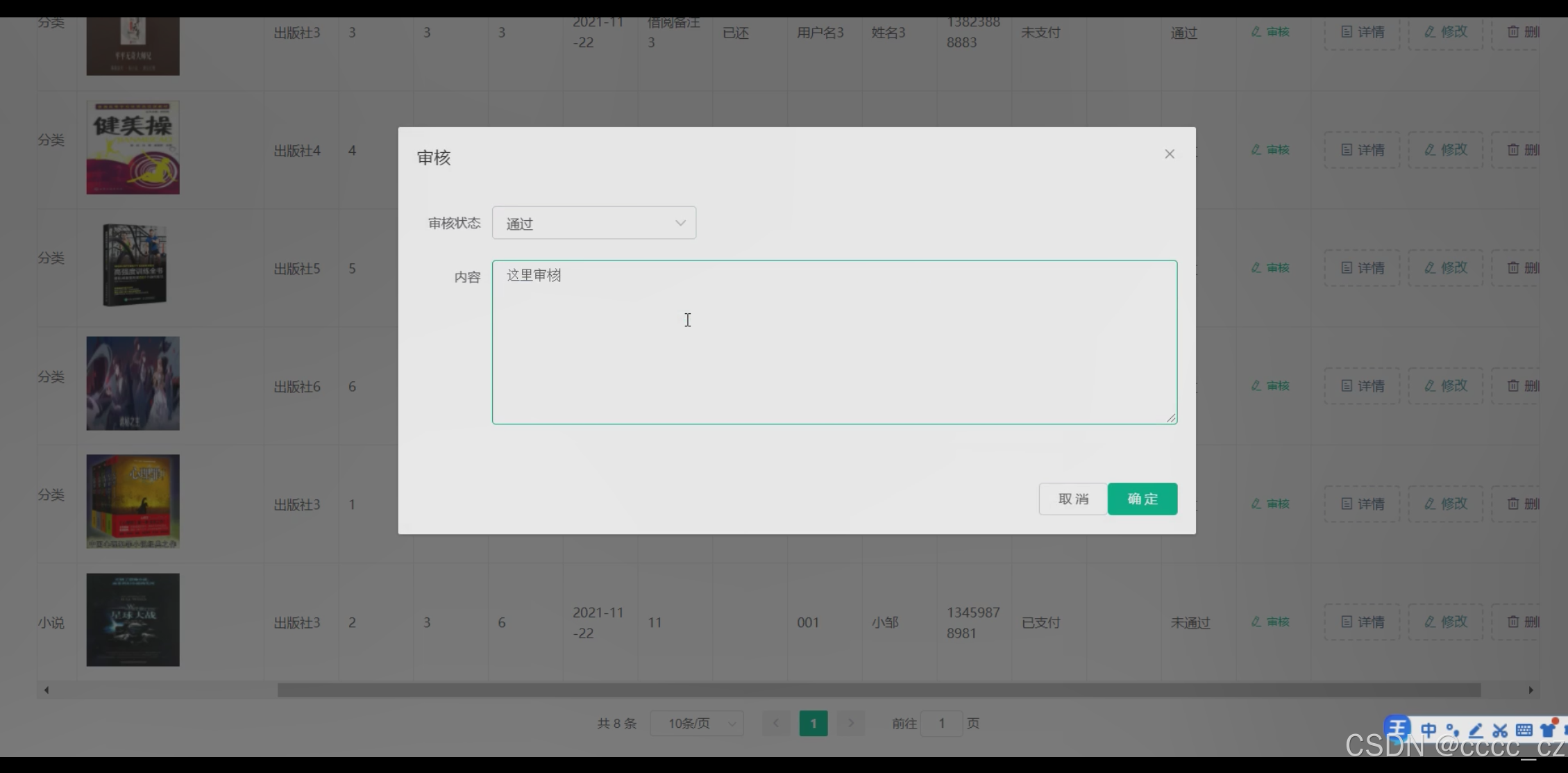The height and width of the screenshot is (773, 1568).
Task: Click the 内容 text area
Action: coord(834,342)
